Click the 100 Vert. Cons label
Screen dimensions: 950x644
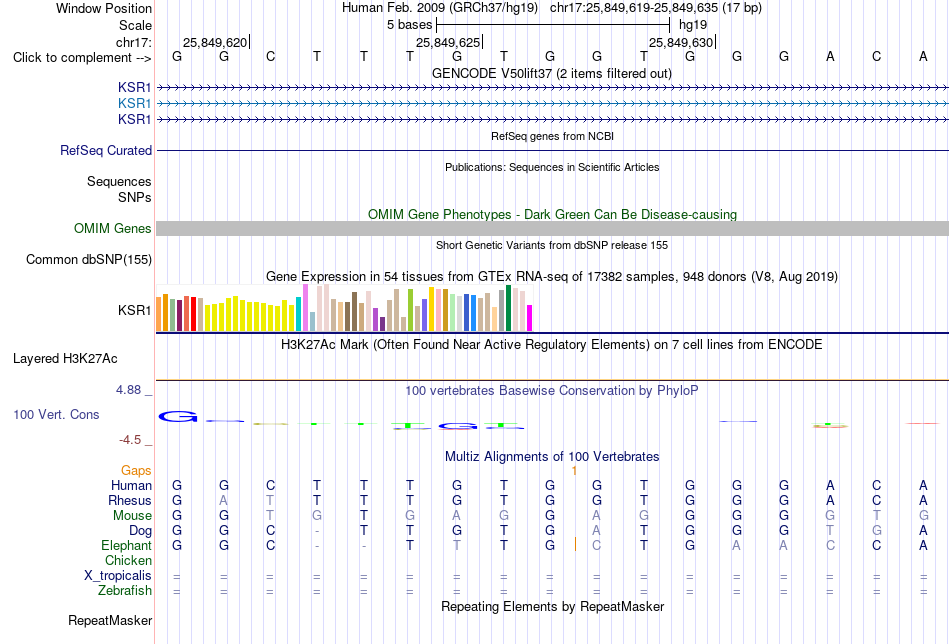pyautogui.click(x=56, y=414)
